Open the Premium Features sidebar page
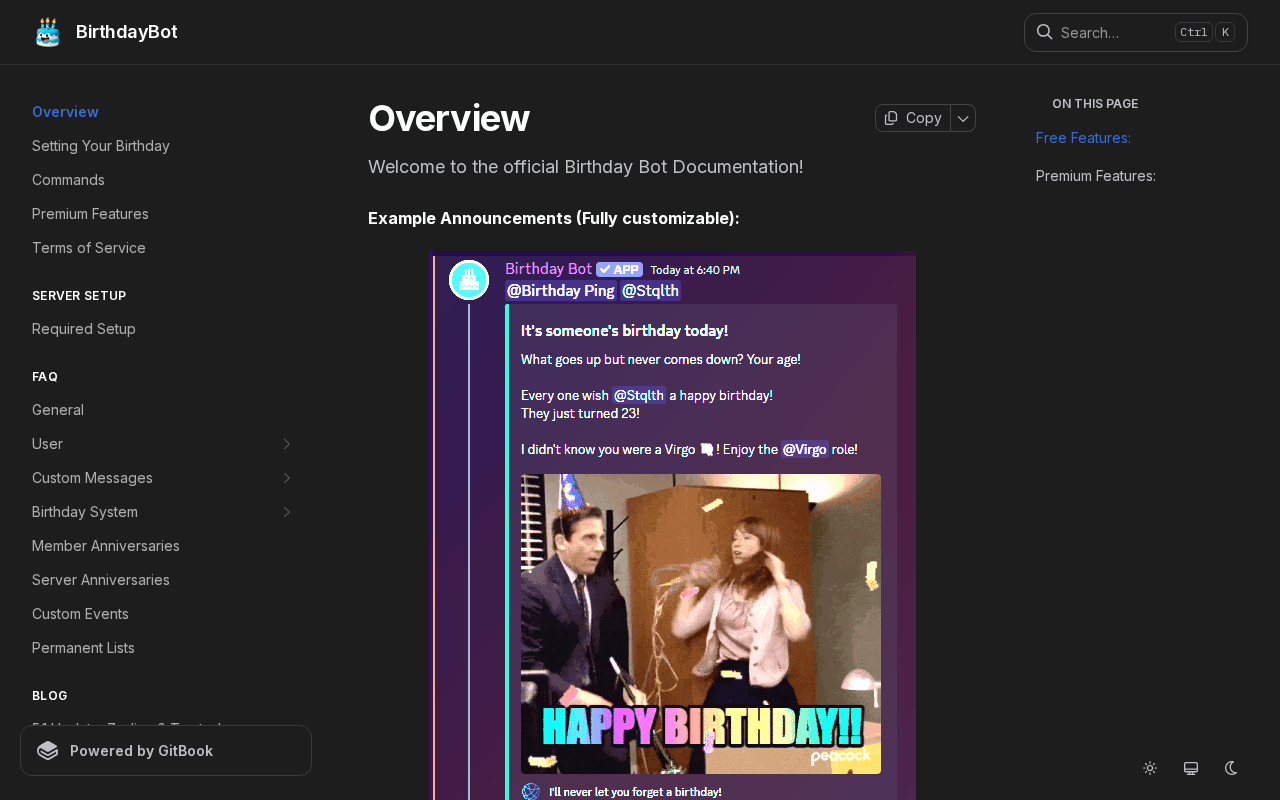 tap(90, 214)
